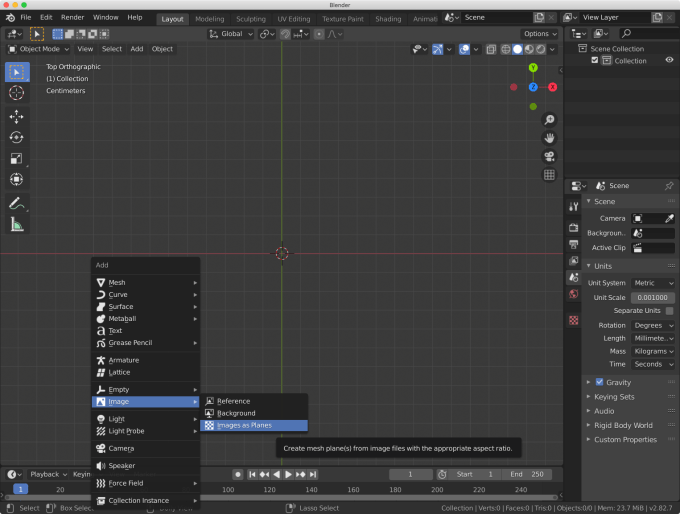The height and width of the screenshot is (514, 680).
Task: Select the Measure tool
Action: point(17,224)
